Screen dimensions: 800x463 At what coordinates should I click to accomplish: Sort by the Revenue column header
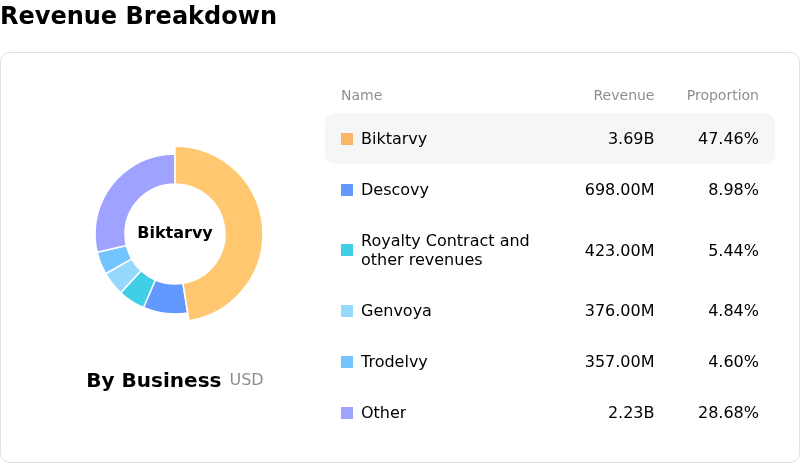click(x=623, y=96)
